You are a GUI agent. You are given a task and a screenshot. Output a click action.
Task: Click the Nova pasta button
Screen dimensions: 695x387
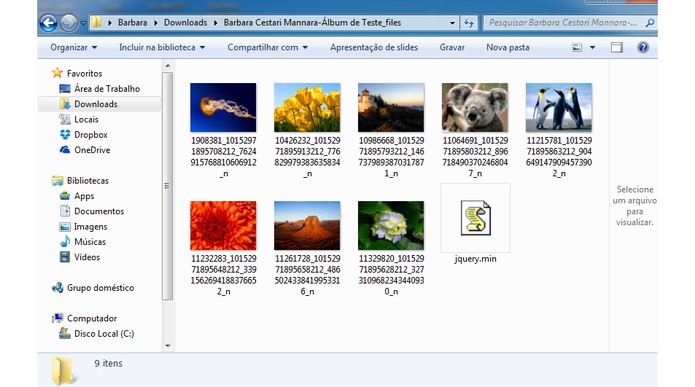point(508,47)
